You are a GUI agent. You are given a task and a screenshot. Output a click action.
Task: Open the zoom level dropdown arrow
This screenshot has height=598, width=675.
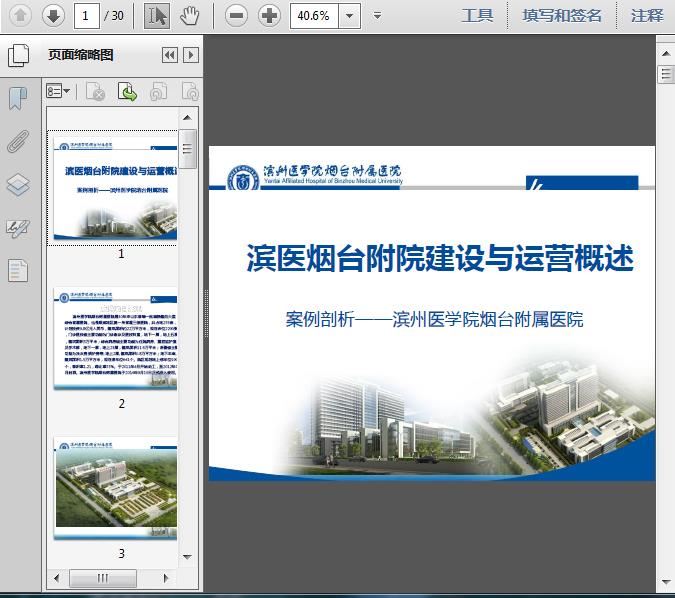[x=350, y=16]
